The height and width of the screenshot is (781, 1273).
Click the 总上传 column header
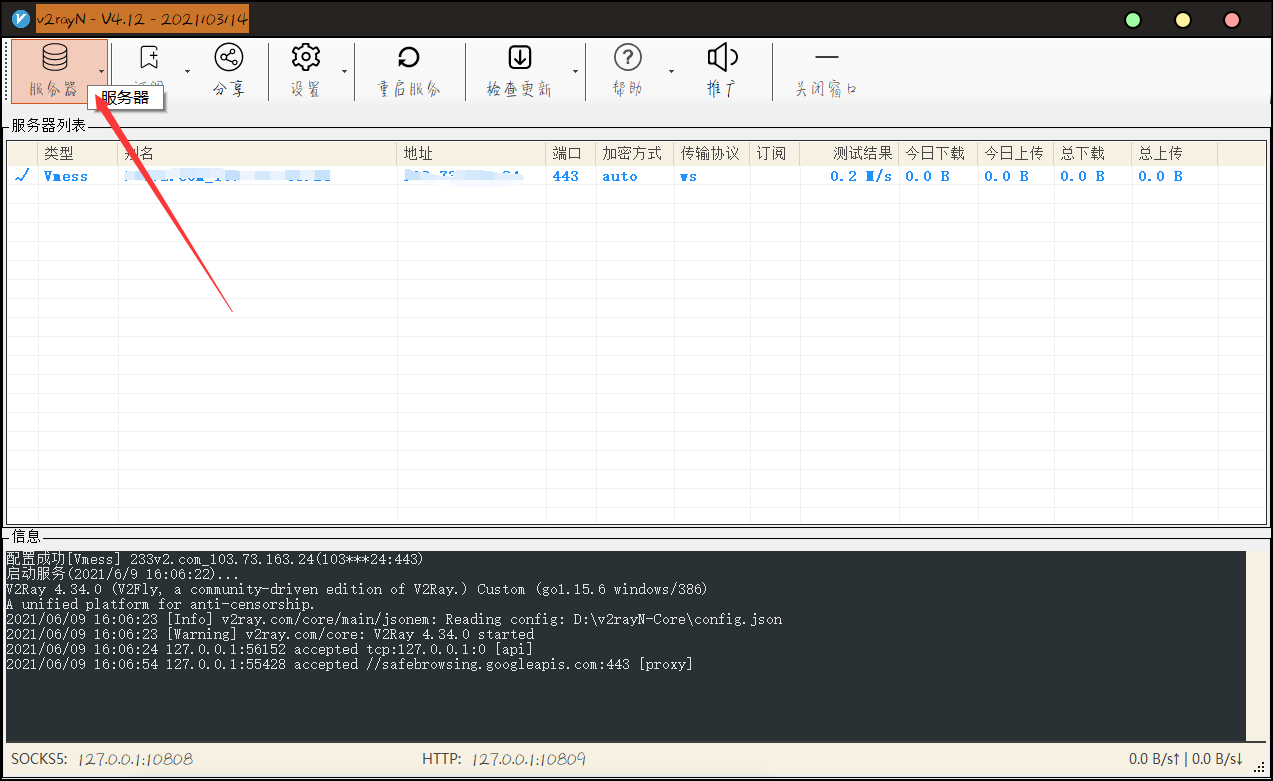1175,153
